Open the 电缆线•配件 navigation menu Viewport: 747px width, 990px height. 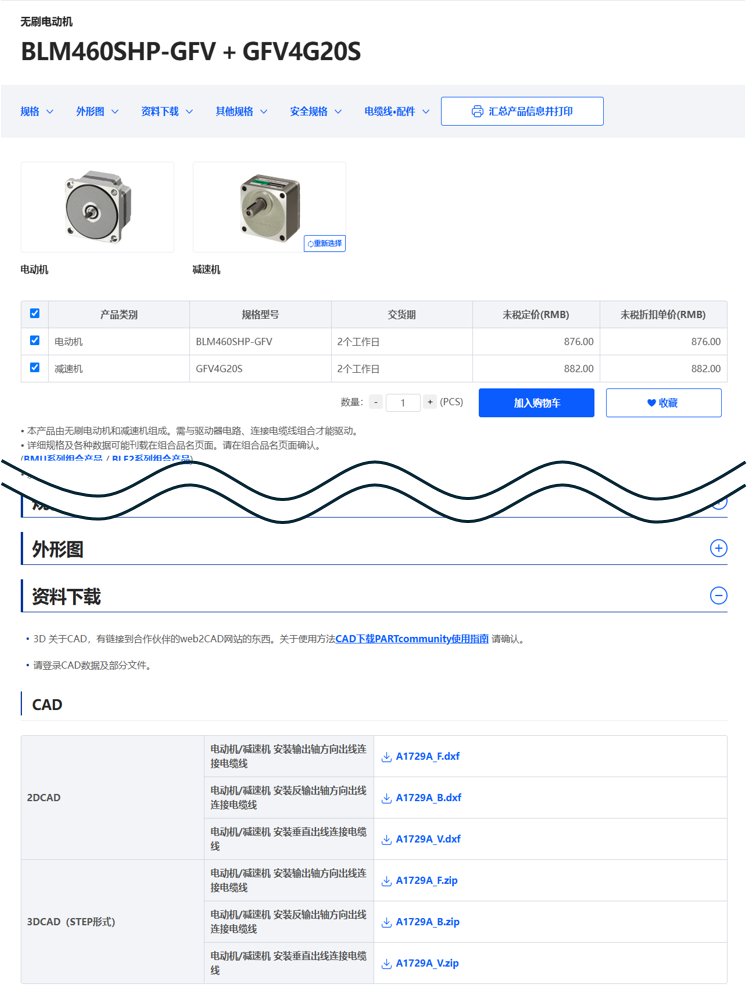[397, 111]
